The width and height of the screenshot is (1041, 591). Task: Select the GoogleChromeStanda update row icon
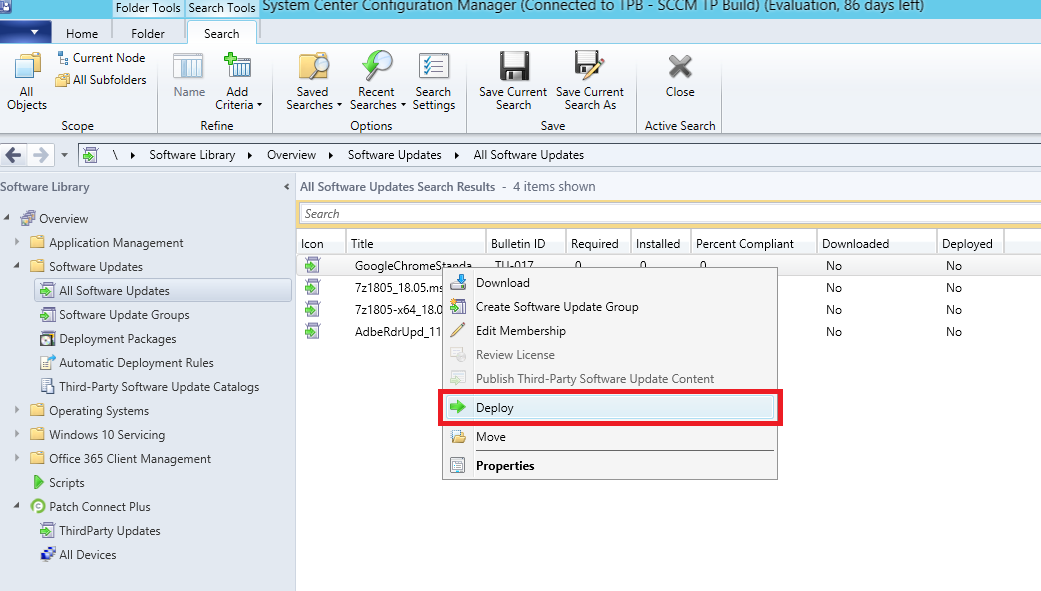tap(312, 266)
